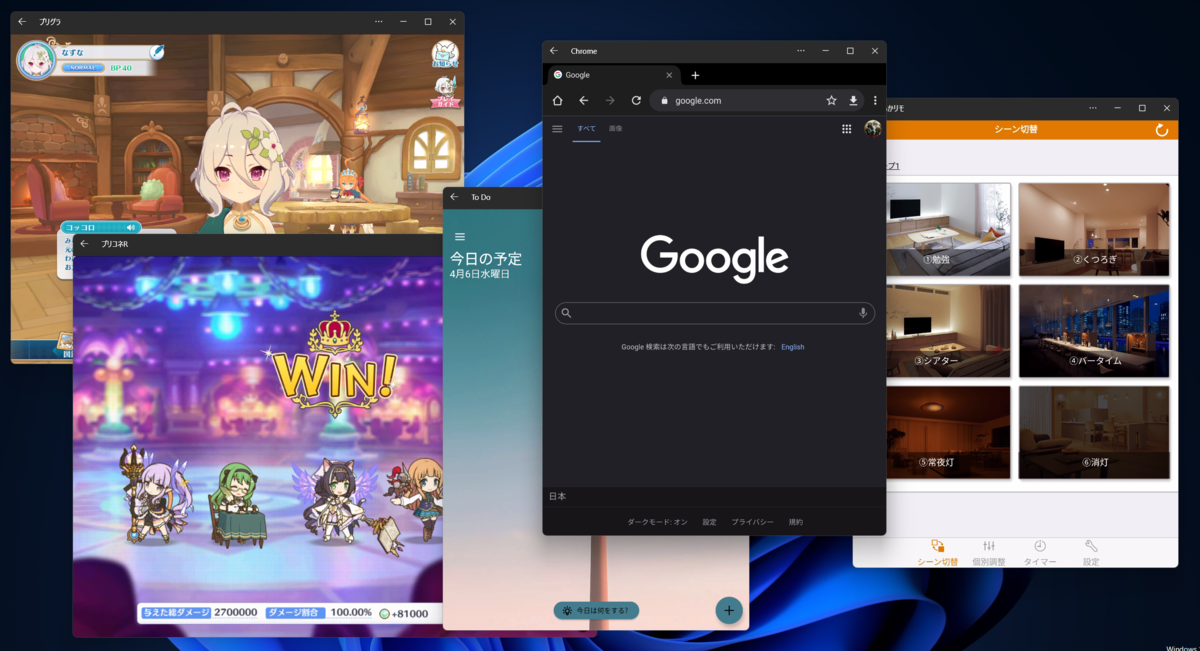Open Google account profile picture
Screen dimensions: 1200x651
point(872,128)
